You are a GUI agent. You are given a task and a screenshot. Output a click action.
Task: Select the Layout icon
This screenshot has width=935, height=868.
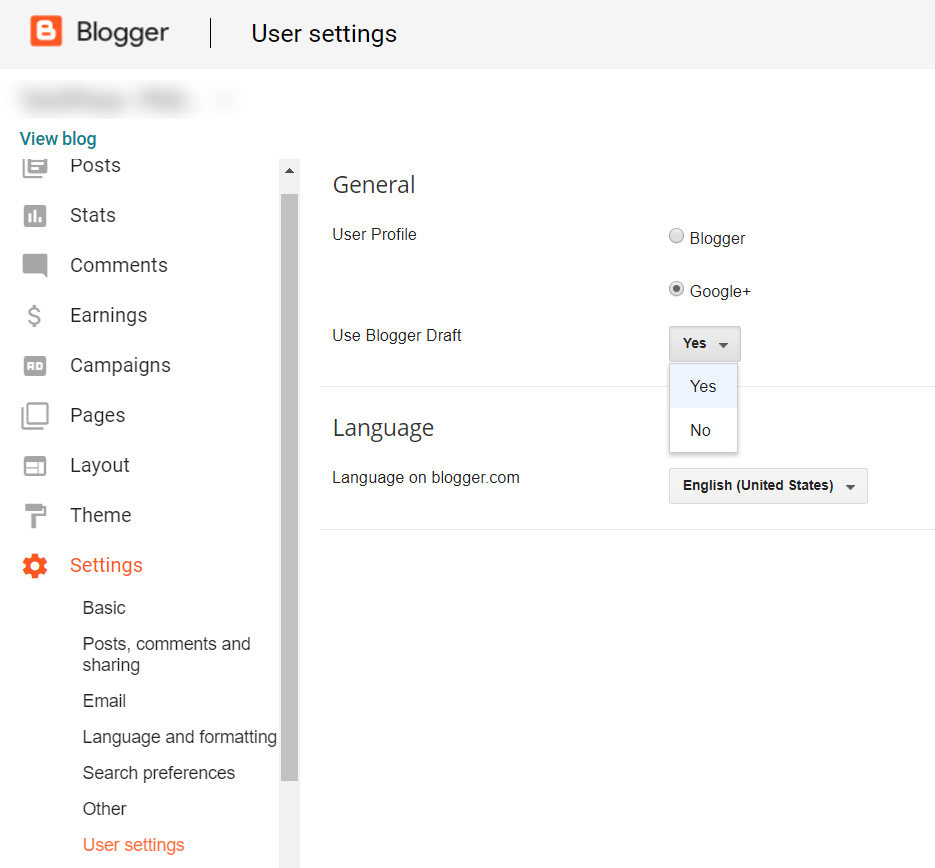click(x=35, y=465)
